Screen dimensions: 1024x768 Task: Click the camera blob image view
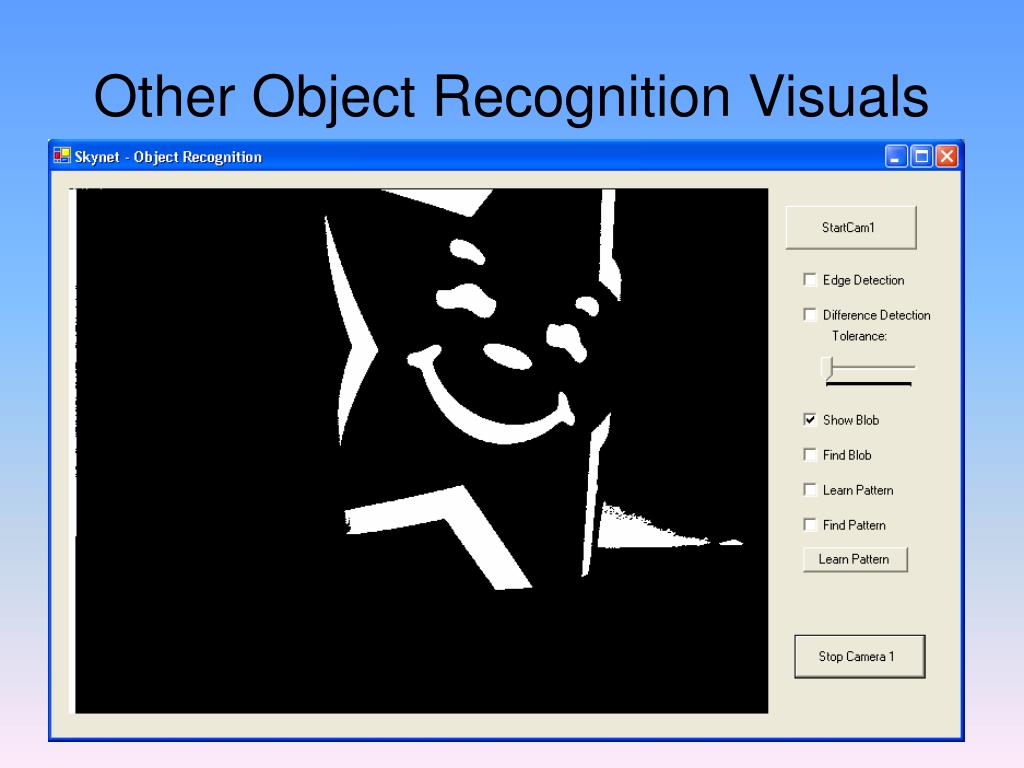coord(419,451)
